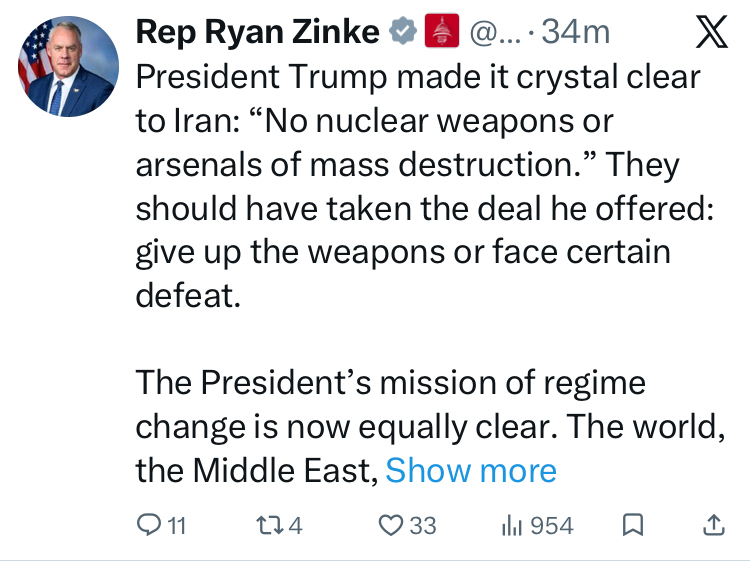Screen dimensions: 750x563
Task: Click the reply count of 11
Action: (176, 525)
